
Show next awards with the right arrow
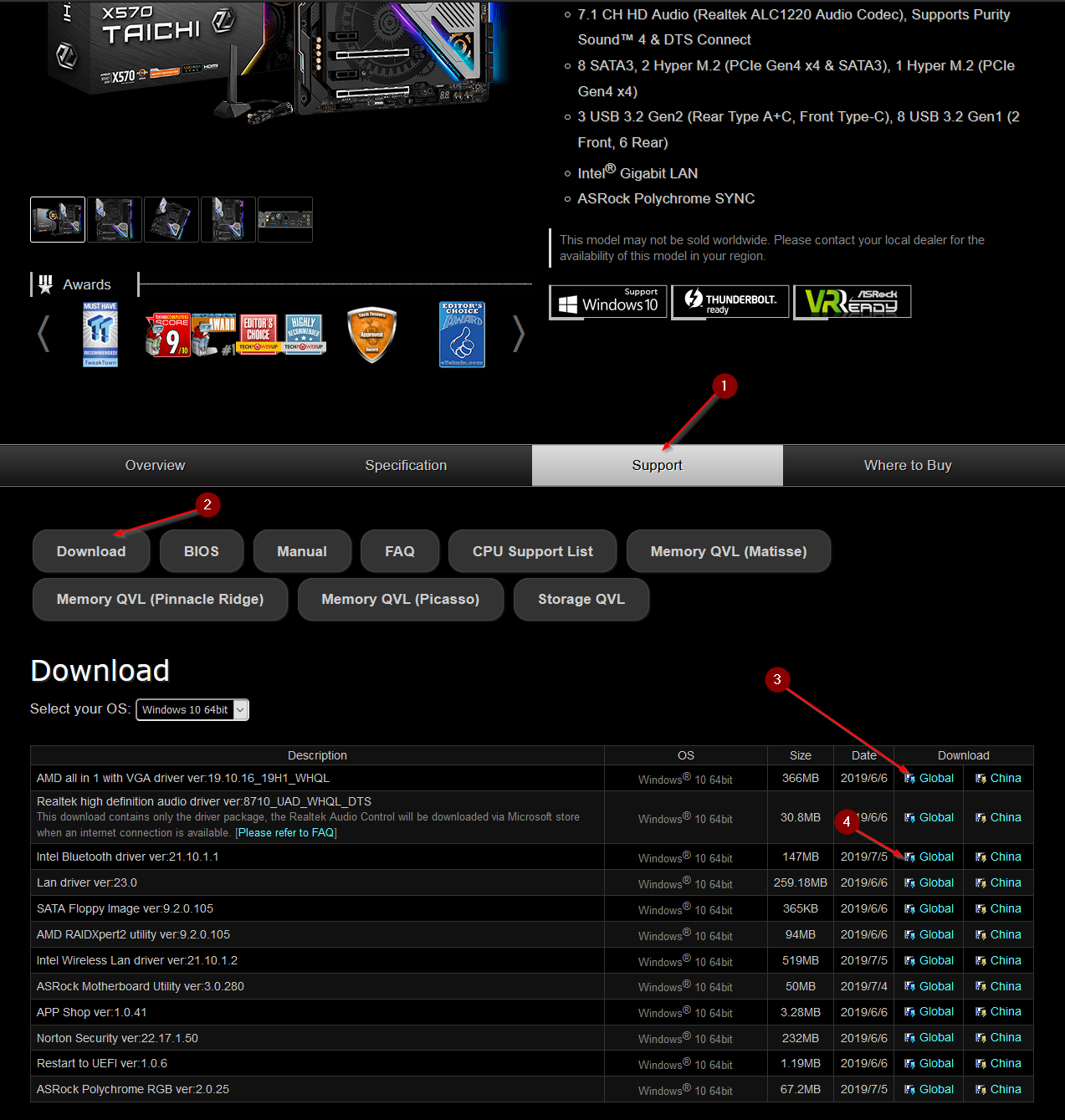(x=519, y=334)
